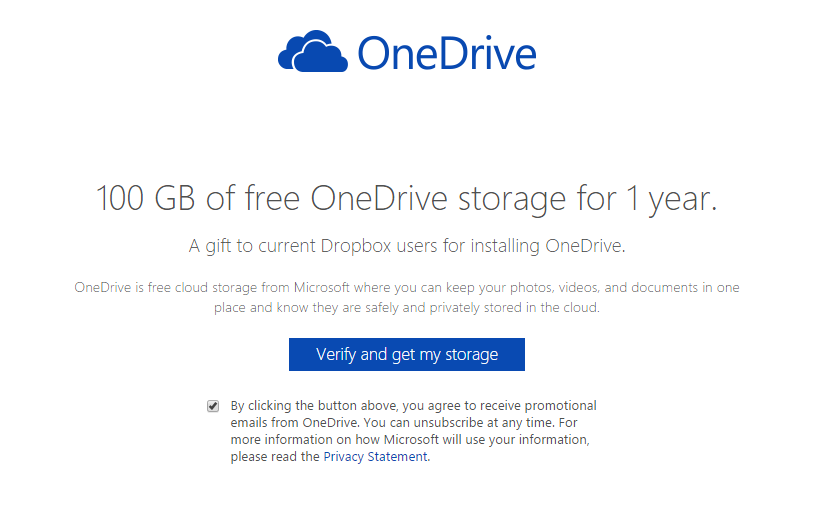Click "A gift" at the subheading's start
Viewport: 826px width, 507px height.
[212, 246]
